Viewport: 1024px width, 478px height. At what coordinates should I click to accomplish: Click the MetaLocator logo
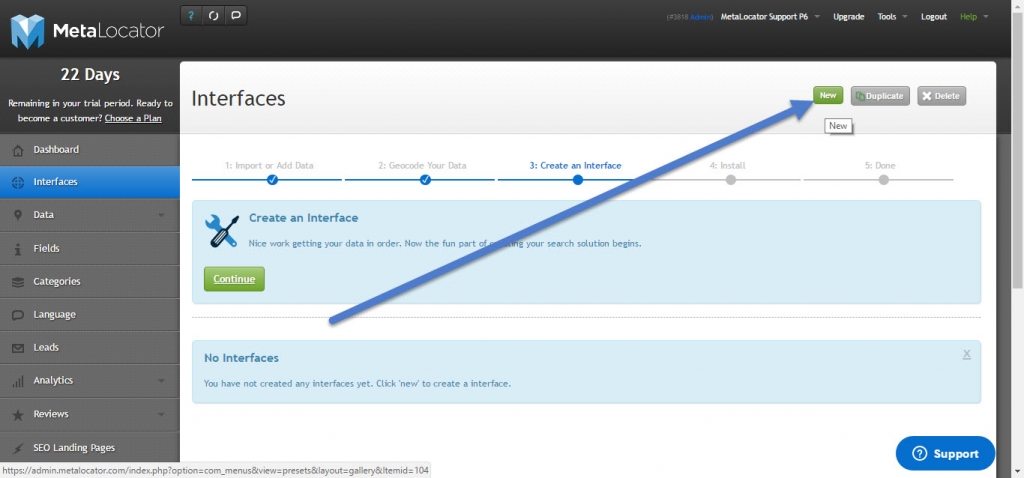pos(87,30)
